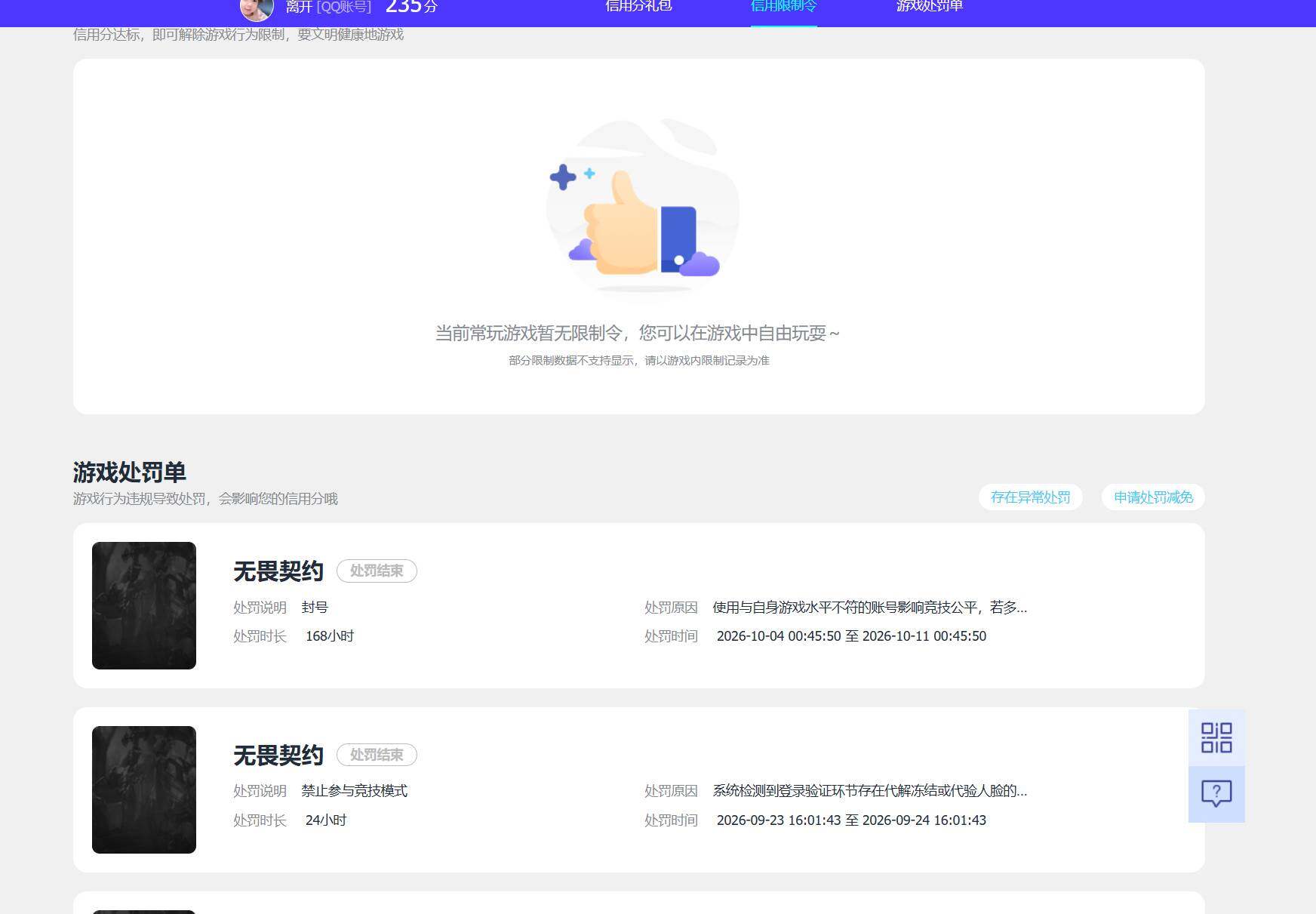Click 无畏契约 title of 封号 record
Image resolution: width=1316 pixels, height=914 pixels.
click(278, 571)
